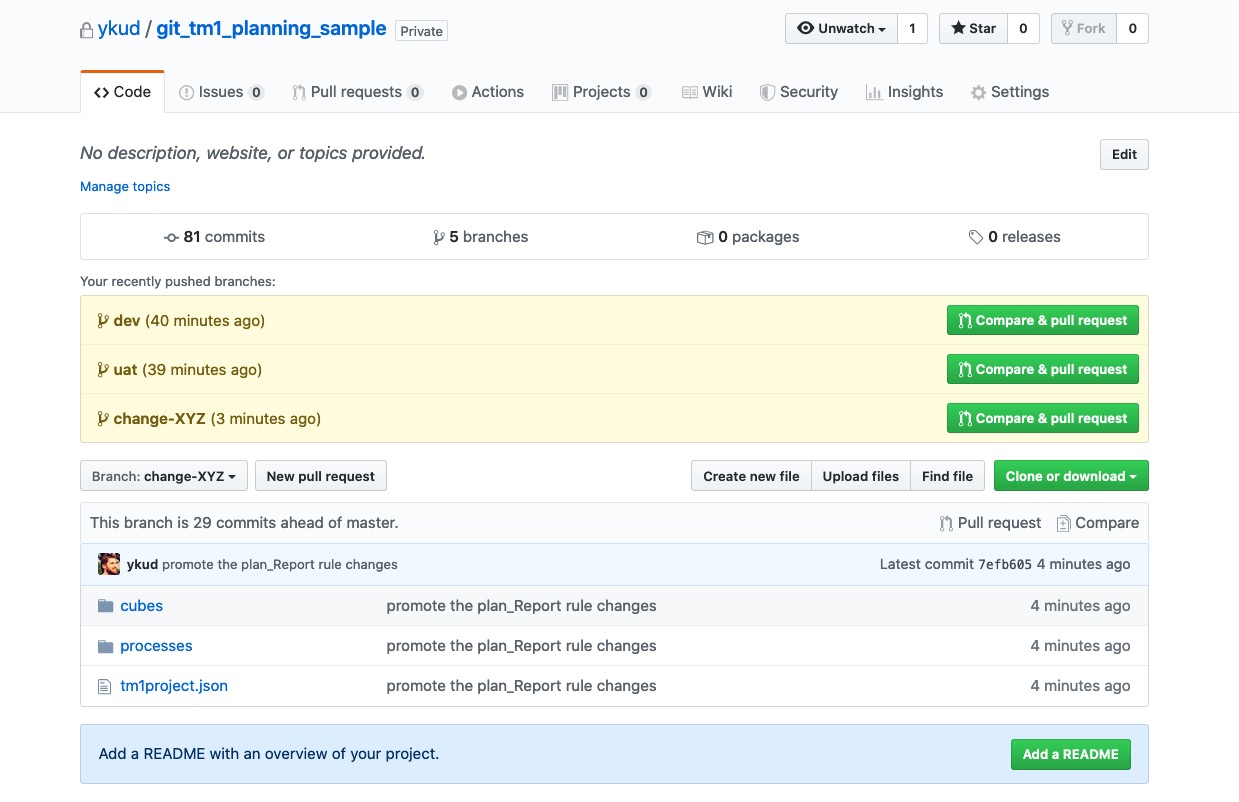Click the Find file button
The image size is (1239, 802).
tap(948, 476)
